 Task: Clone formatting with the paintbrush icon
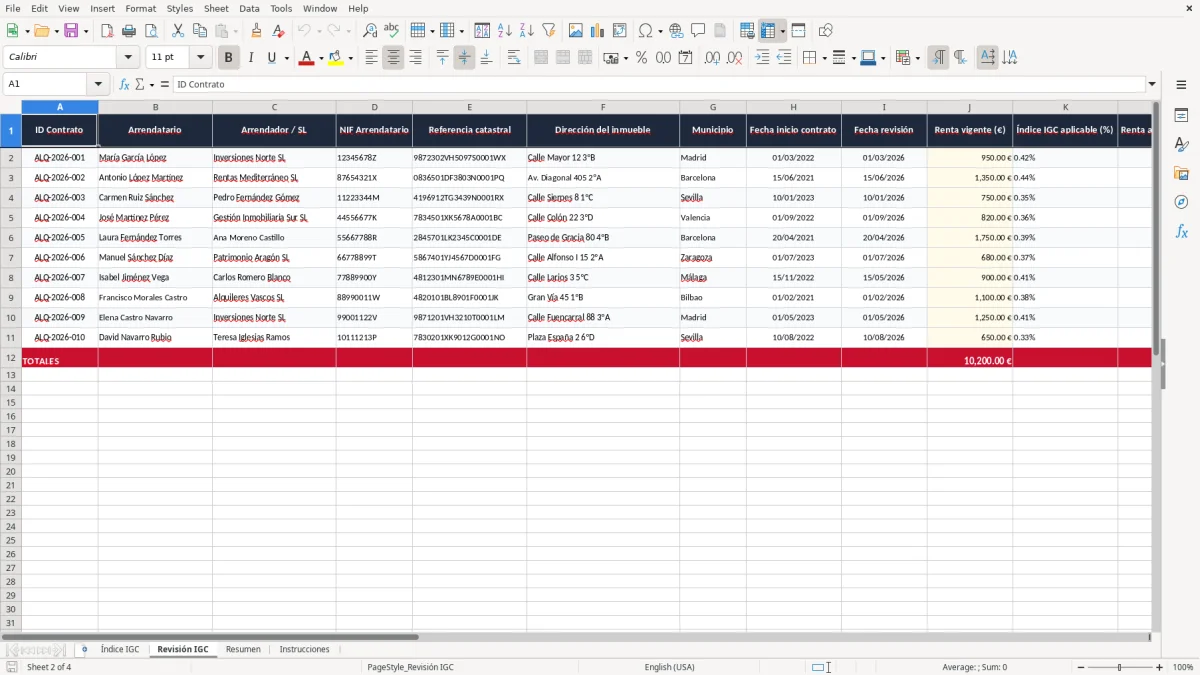click(256, 31)
